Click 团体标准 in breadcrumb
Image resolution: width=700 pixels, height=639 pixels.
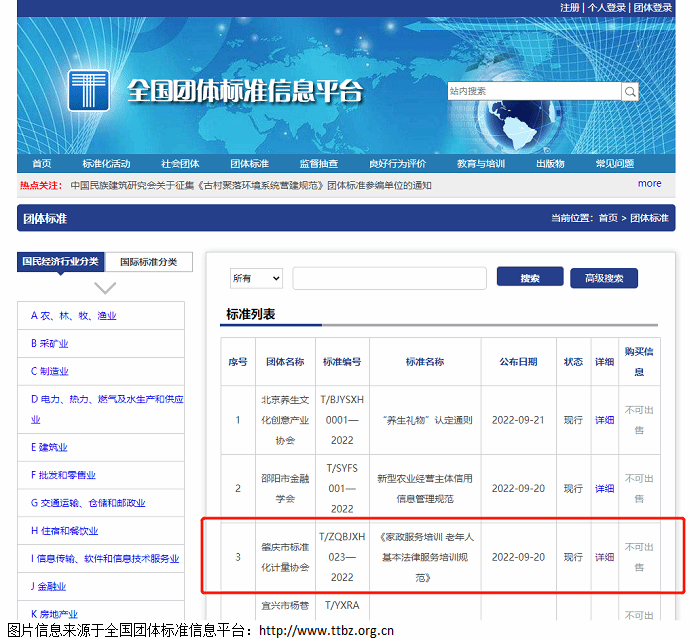click(x=650, y=218)
